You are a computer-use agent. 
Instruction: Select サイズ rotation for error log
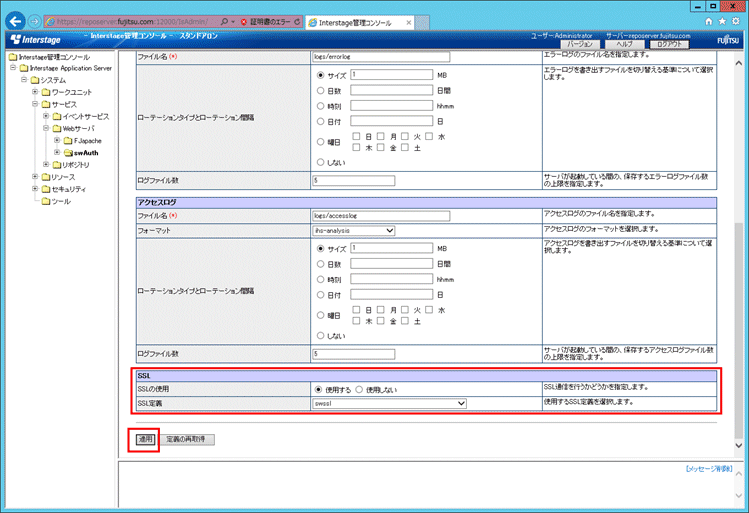[x=321, y=75]
